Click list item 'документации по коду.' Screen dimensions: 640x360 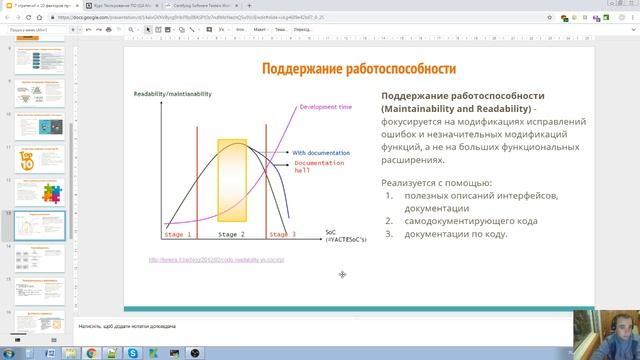[x=456, y=234]
